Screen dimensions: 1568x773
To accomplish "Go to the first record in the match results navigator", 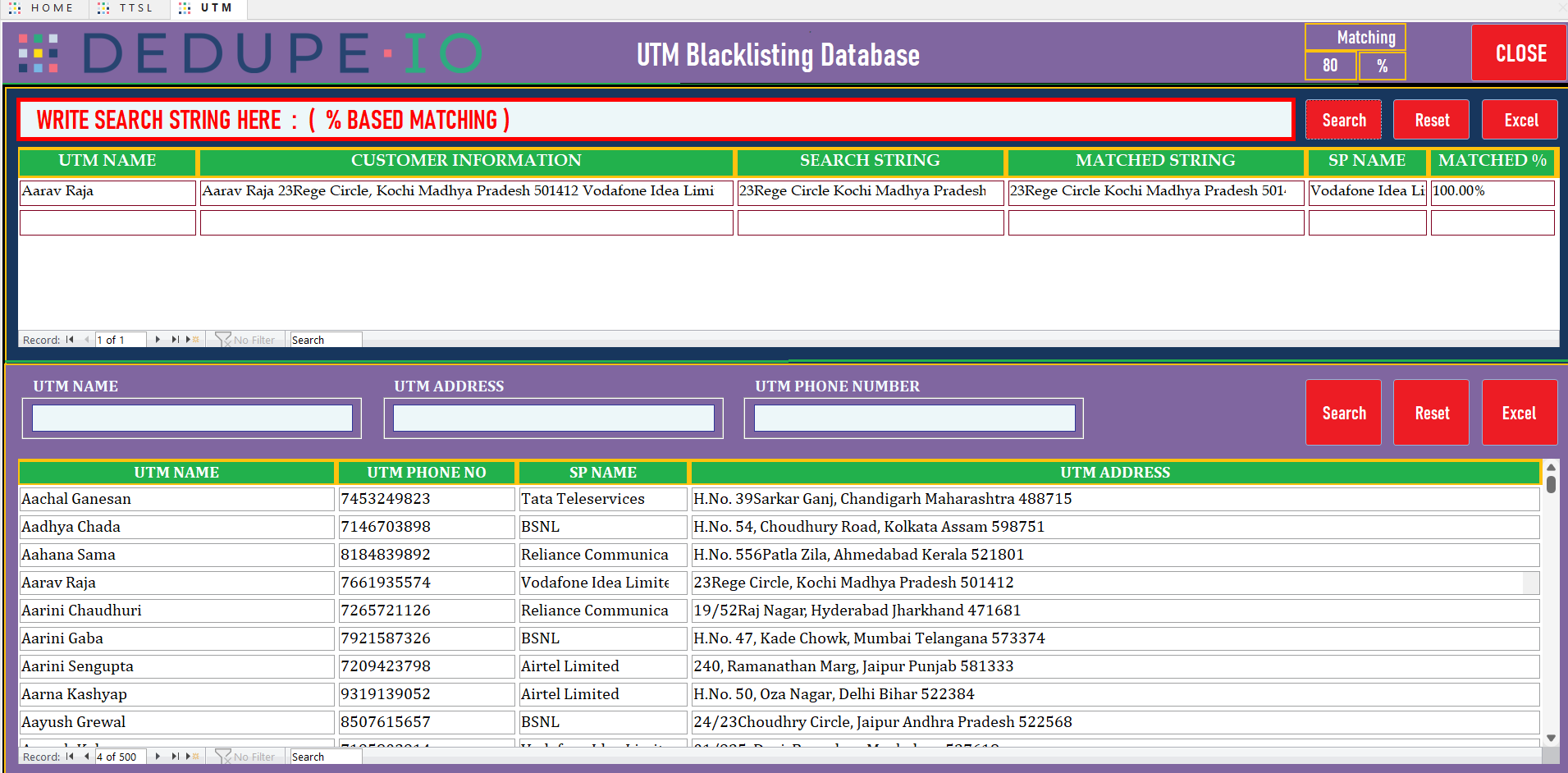I will (x=70, y=339).
